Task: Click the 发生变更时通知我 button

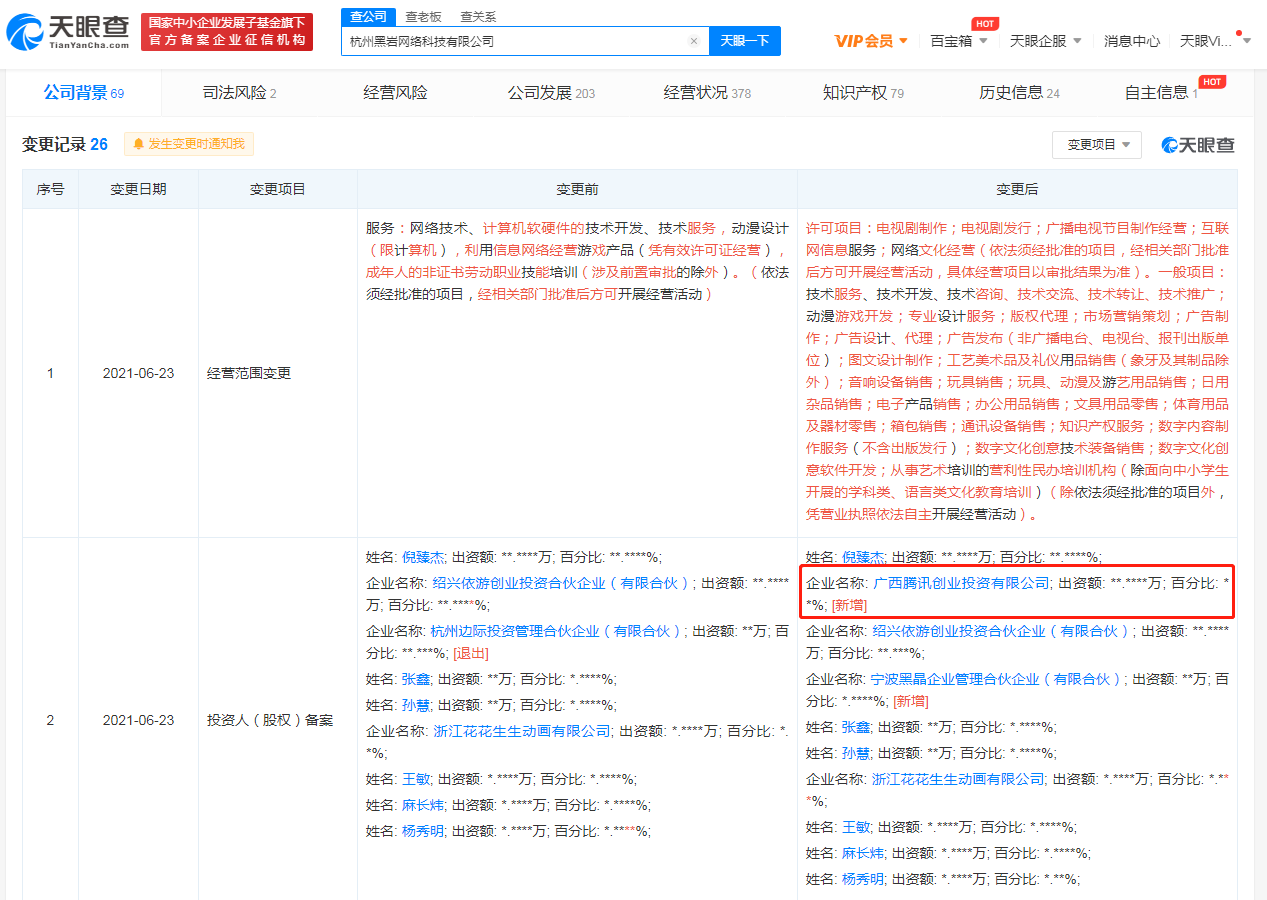Action: tap(189, 144)
